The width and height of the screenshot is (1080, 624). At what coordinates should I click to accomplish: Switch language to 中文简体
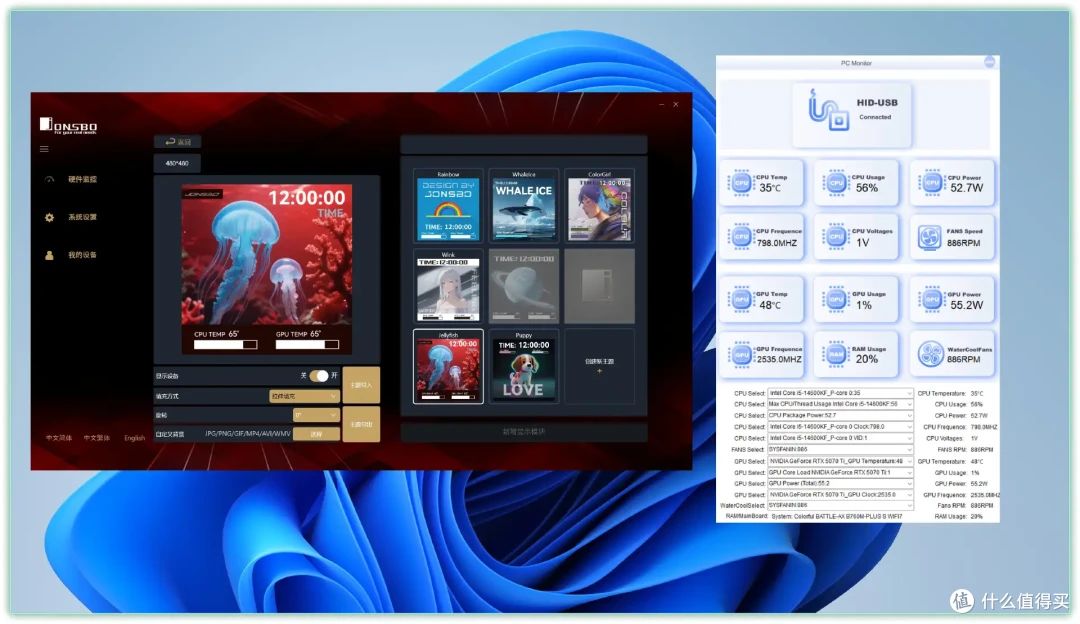point(59,438)
